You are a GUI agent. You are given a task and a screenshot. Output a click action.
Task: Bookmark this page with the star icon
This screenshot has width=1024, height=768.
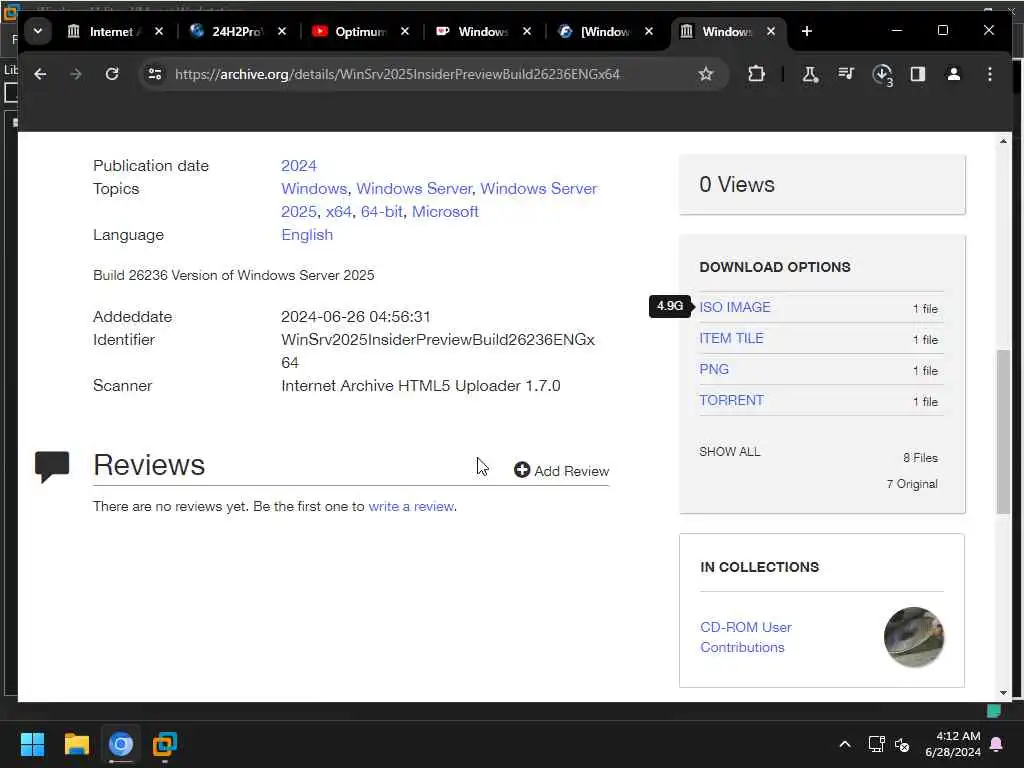coord(705,74)
